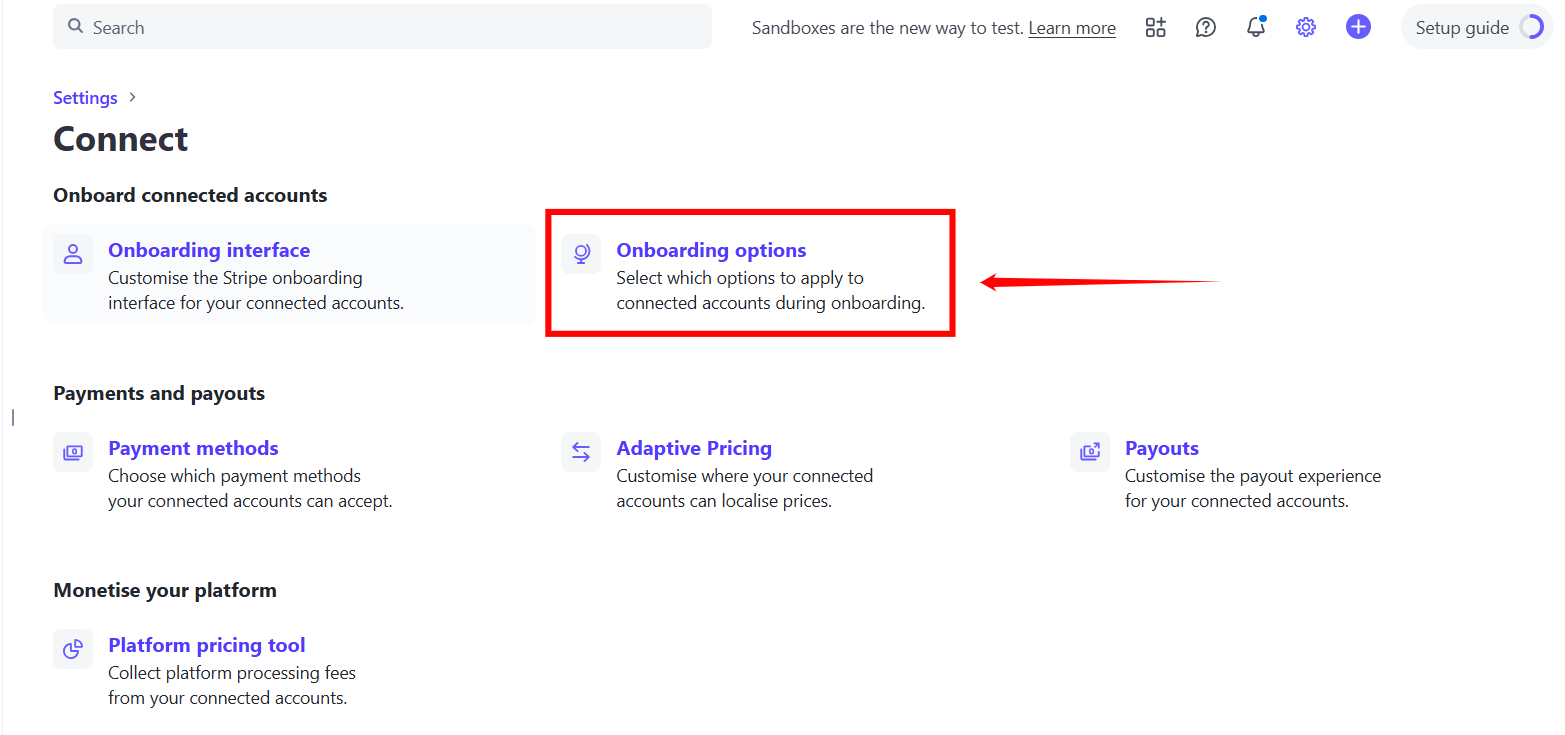This screenshot has width=1565, height=735.
Task: Click the Onboarding interface person icon
Action: 73,254
